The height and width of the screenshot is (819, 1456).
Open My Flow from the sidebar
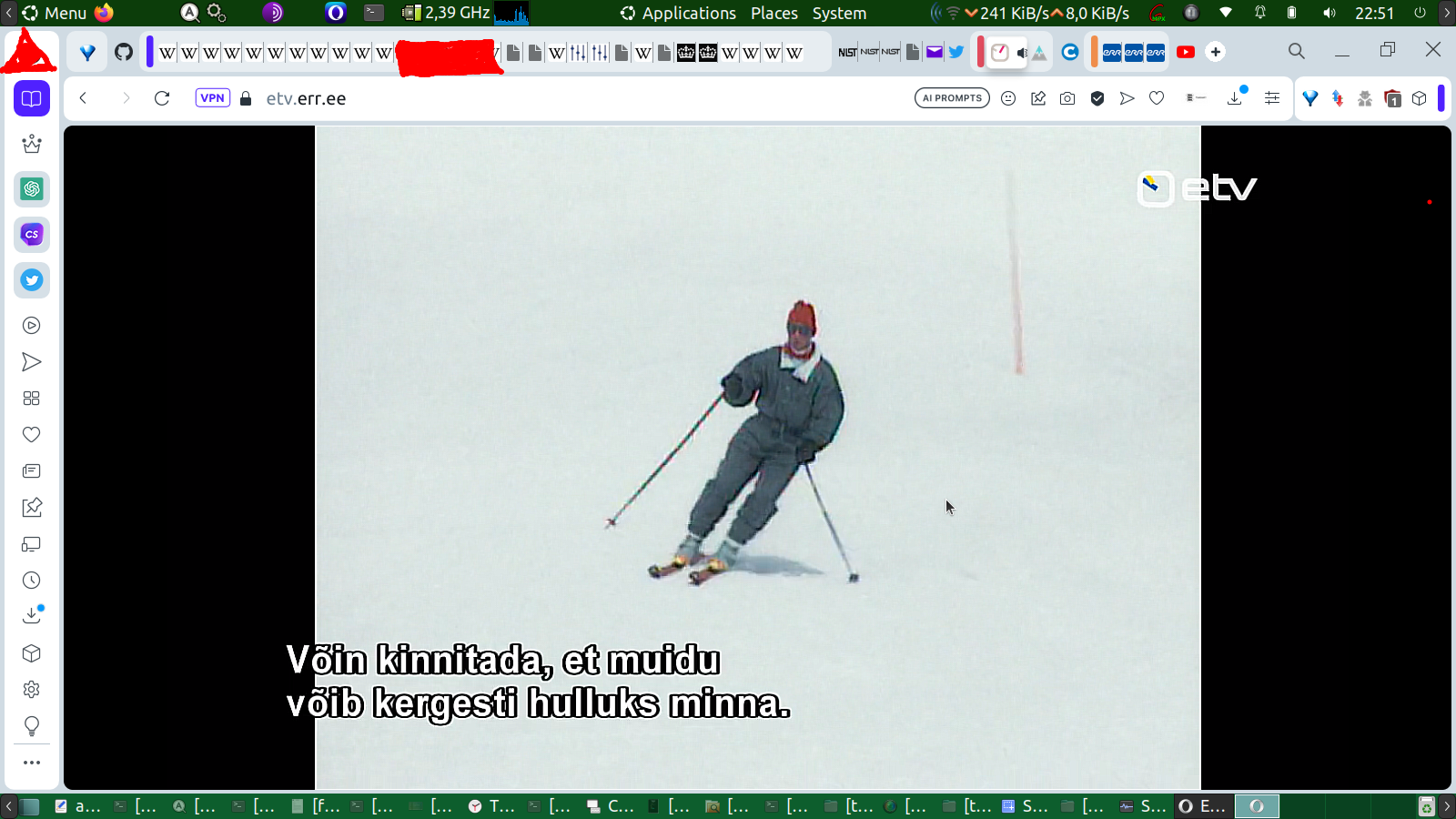[x=32, y=362]
